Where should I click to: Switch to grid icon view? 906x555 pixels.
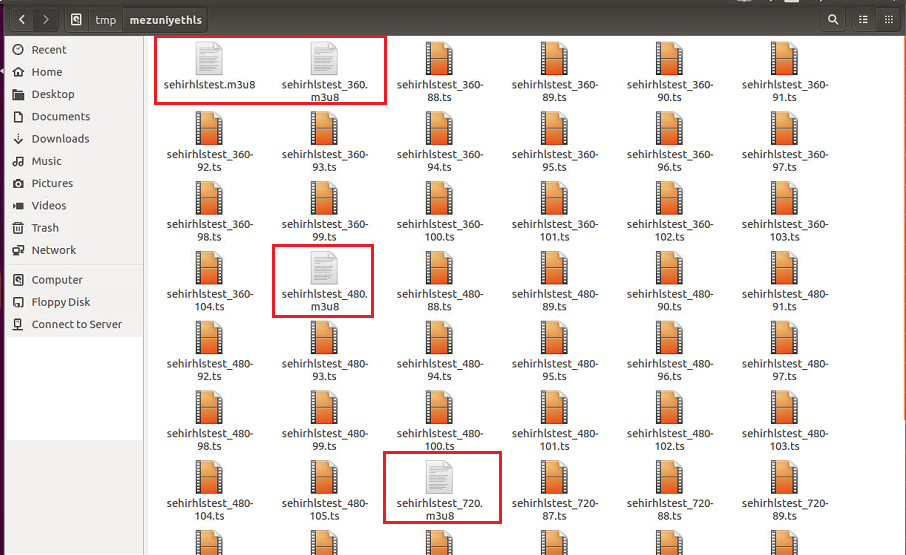889,20
